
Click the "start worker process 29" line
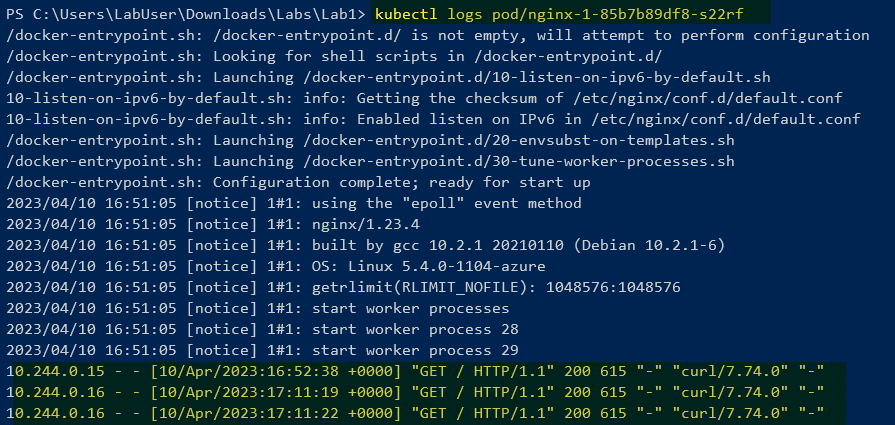(263, 350)
